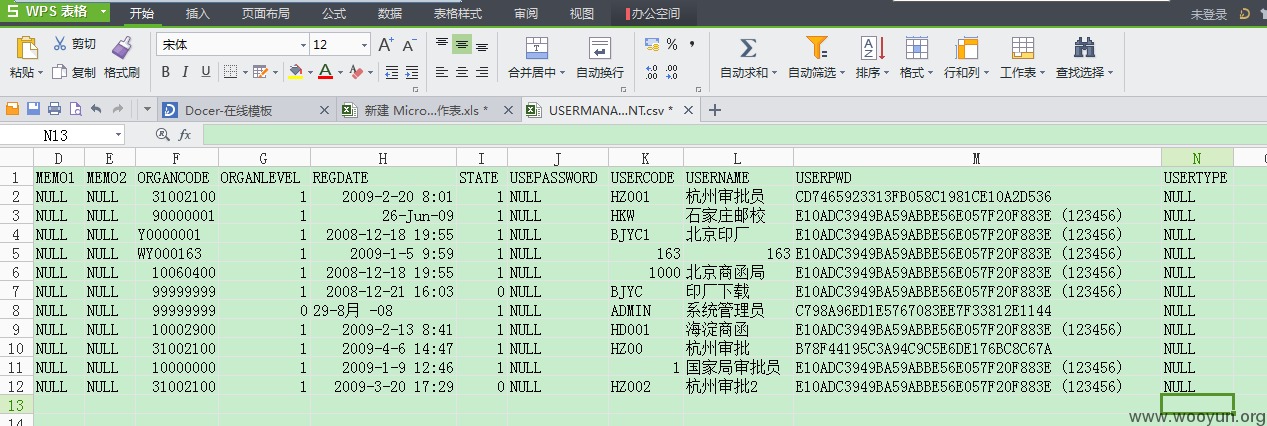Switch to 数据 (Data) ribbon tab
This screenshot has height=426, width=1267.
[390, 14]
